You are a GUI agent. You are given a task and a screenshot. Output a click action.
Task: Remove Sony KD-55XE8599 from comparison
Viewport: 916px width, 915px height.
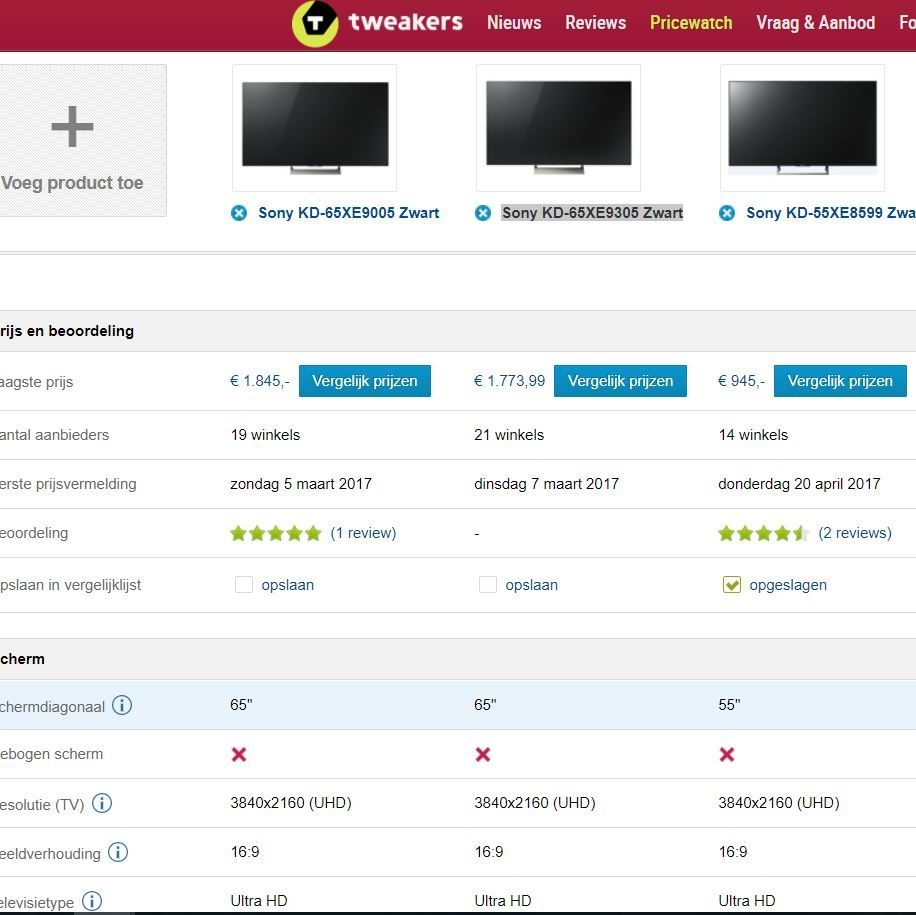[x=727, y=213]
